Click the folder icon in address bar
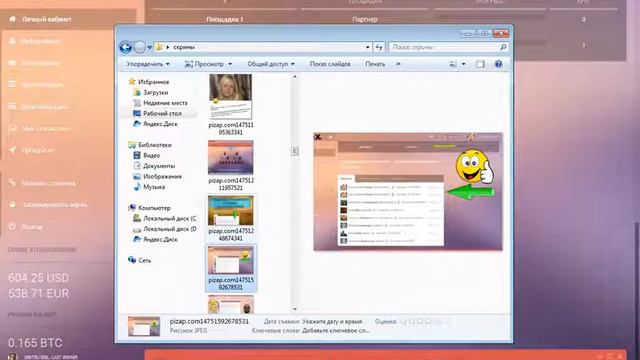Viewport: 640px width, 360px height. (159, 47)
